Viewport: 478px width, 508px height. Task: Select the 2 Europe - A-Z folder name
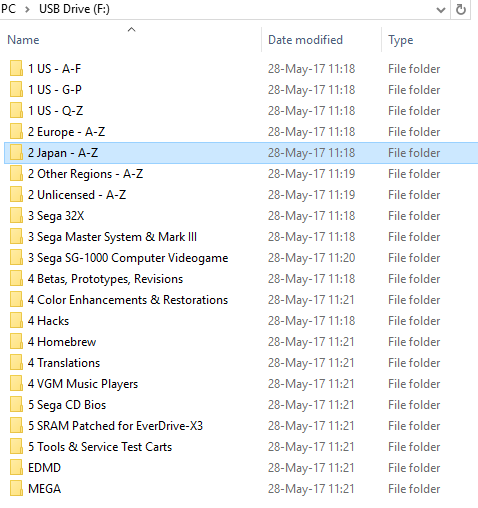tap(66, 132)
